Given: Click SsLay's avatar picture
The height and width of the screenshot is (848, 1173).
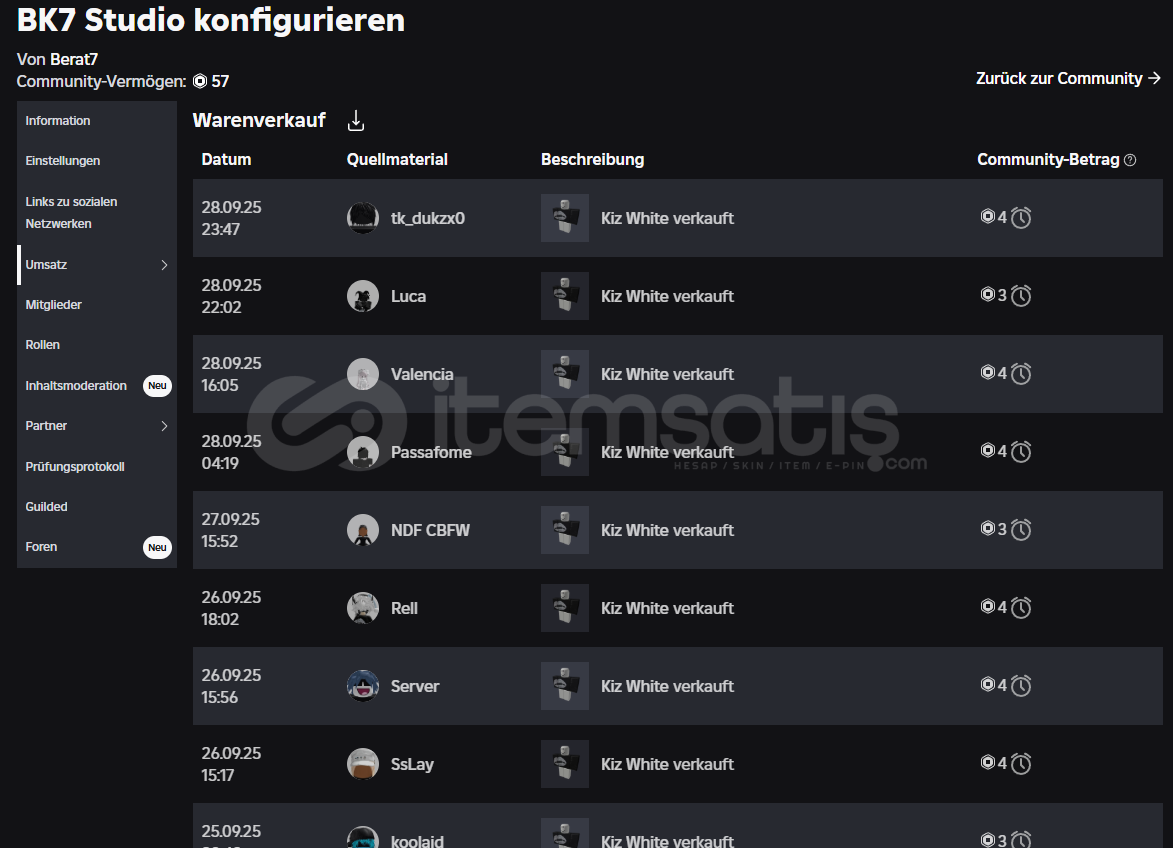Looking at the screenshot, I should [x=363, y=763].
